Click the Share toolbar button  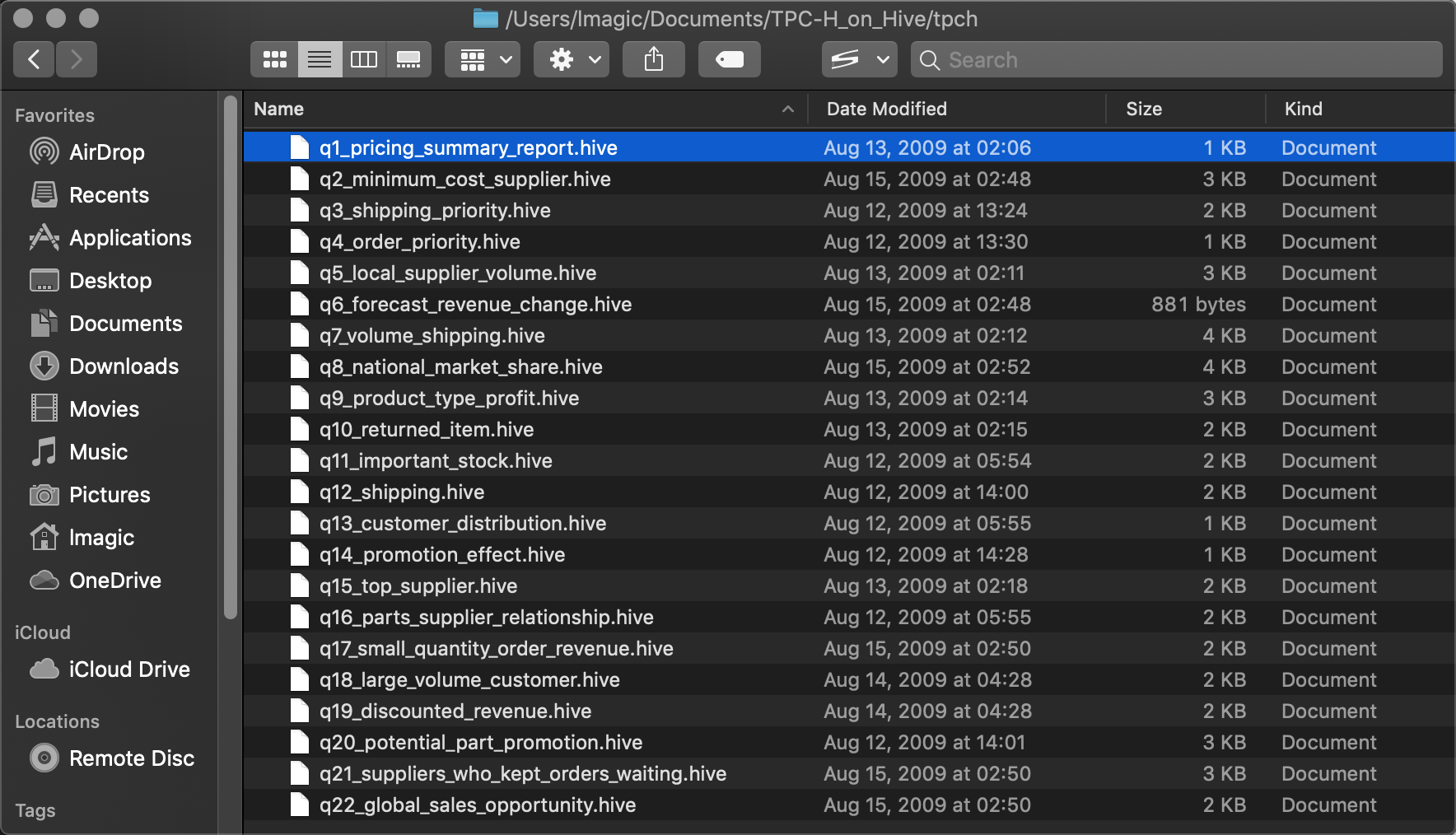pyautogui.click(x=654, y=59)
